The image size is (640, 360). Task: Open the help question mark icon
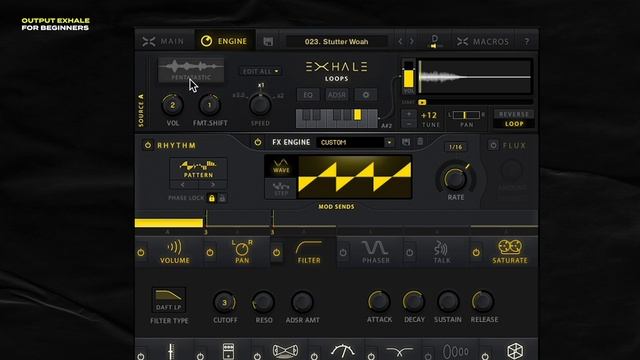pos(527,42)
